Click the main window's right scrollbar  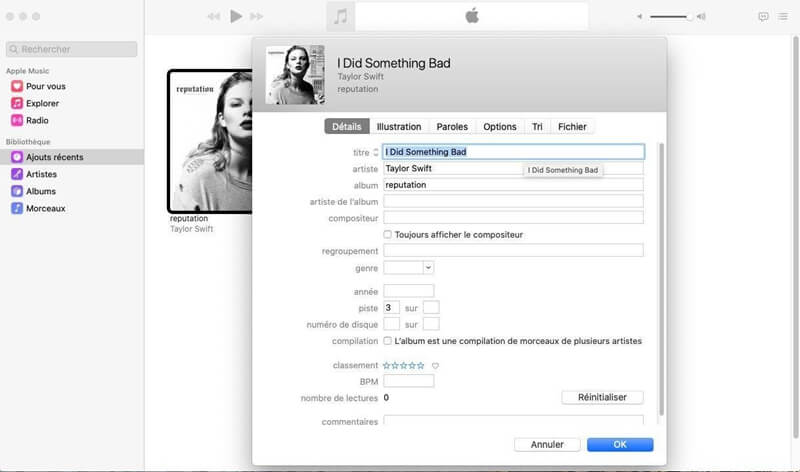tap(795, 237)
